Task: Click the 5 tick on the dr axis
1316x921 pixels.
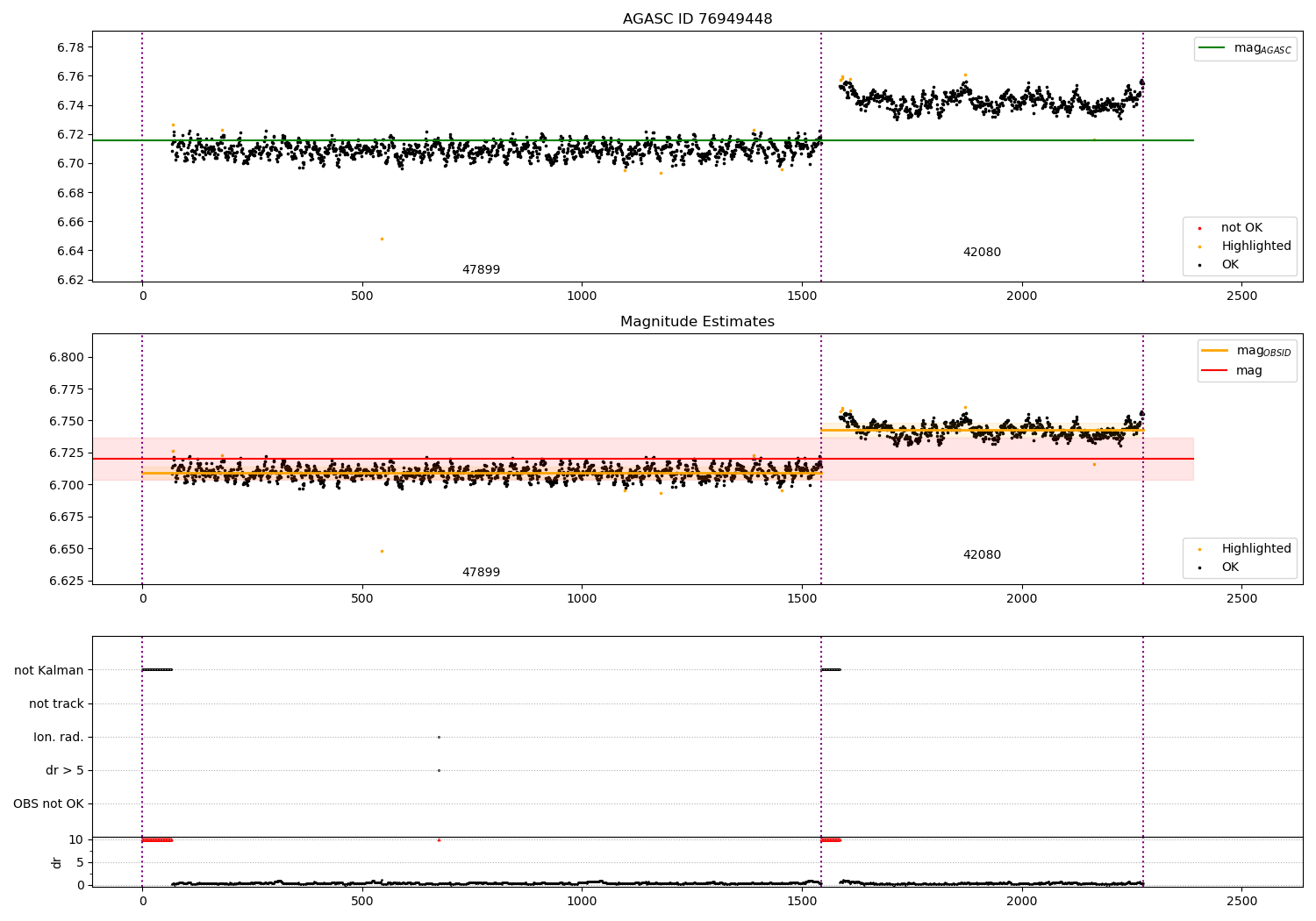Action: (81, 863)
